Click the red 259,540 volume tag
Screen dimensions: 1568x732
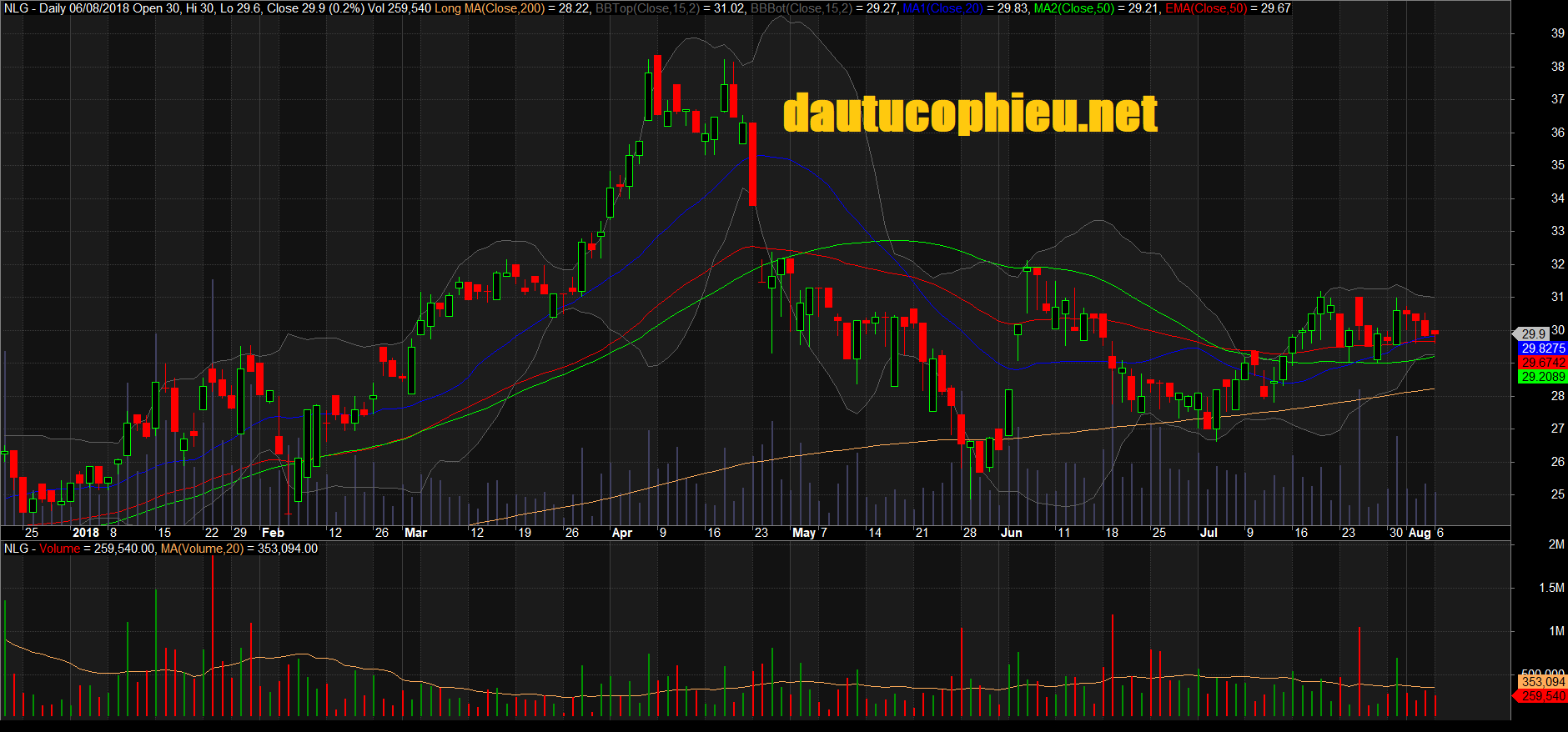tap(1542, 696)
